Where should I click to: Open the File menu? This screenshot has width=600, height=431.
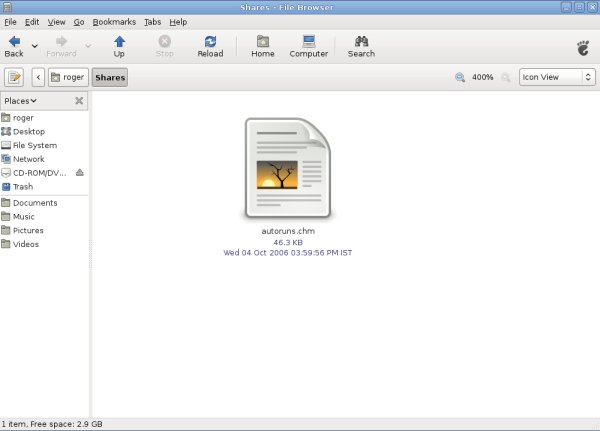(10, 22)
